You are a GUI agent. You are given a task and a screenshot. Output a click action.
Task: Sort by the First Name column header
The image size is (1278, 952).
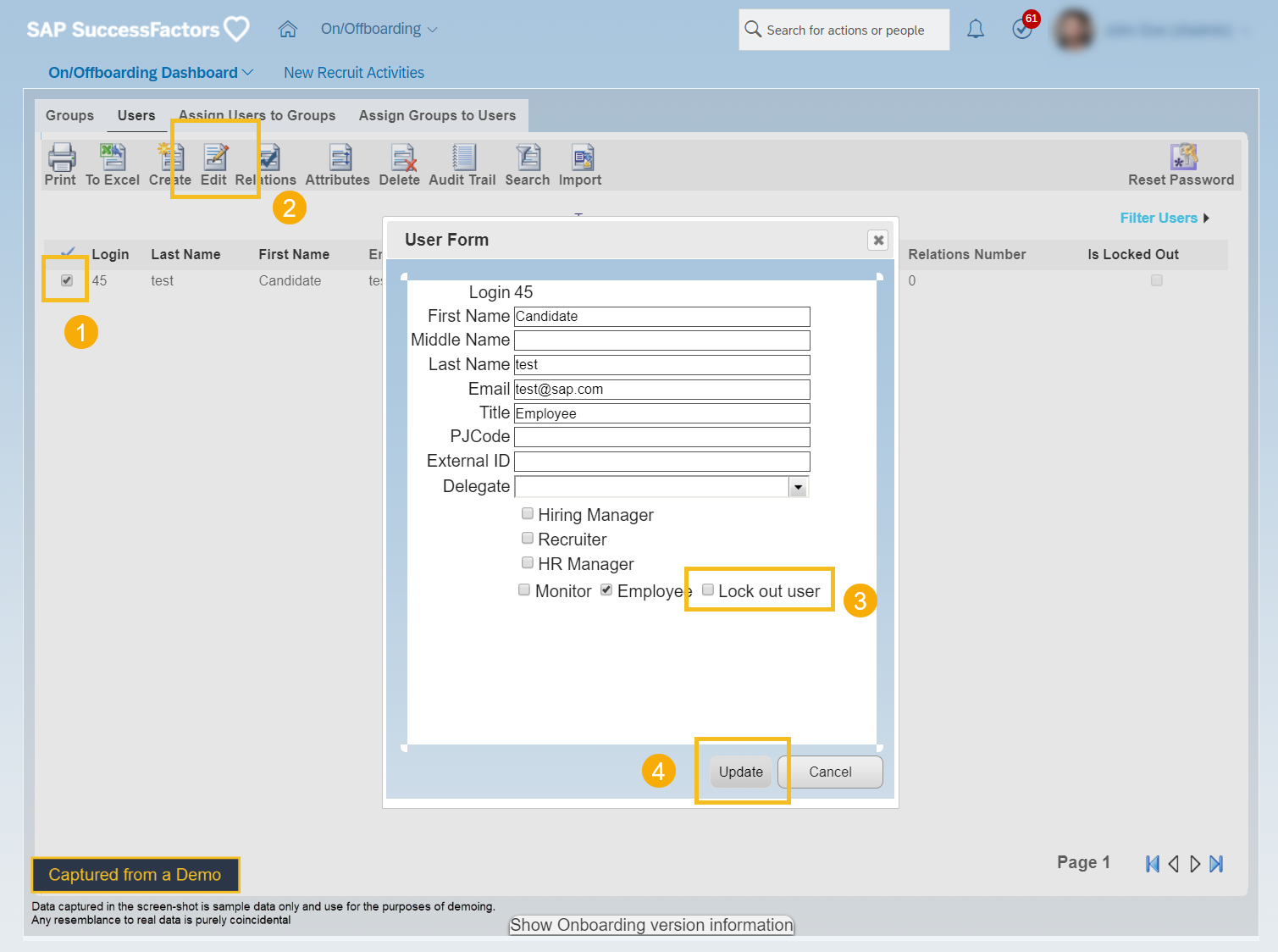(294, 255)
